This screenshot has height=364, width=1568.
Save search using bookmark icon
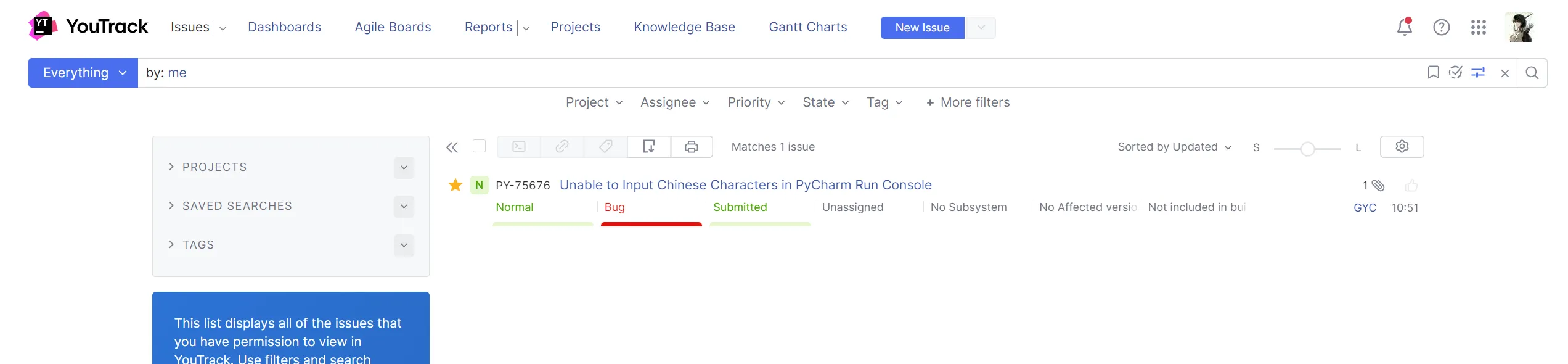point(1433,73)
